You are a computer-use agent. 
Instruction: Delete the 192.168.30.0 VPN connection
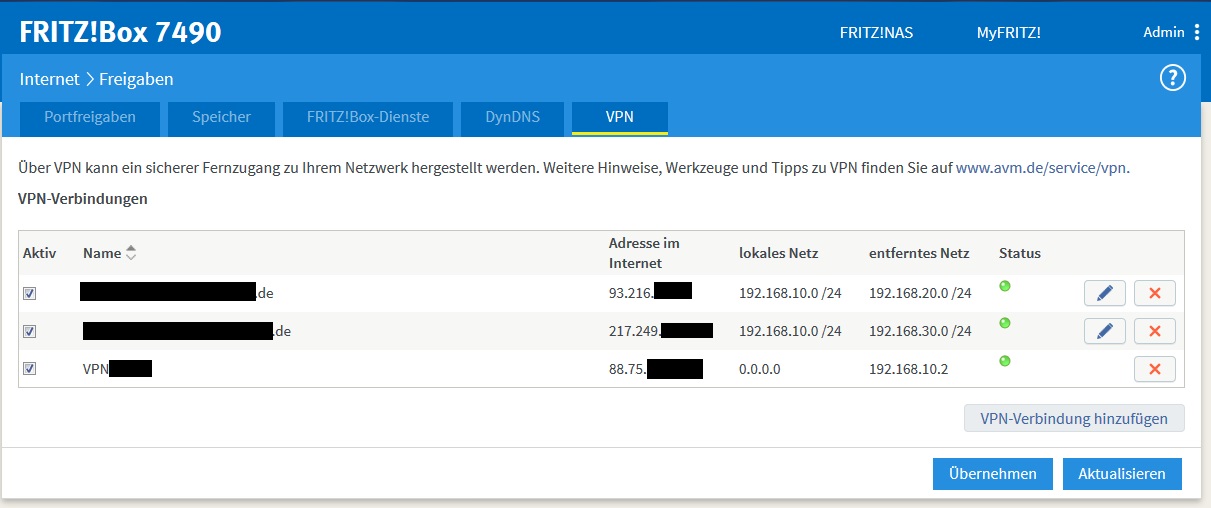coord(1155,331)
